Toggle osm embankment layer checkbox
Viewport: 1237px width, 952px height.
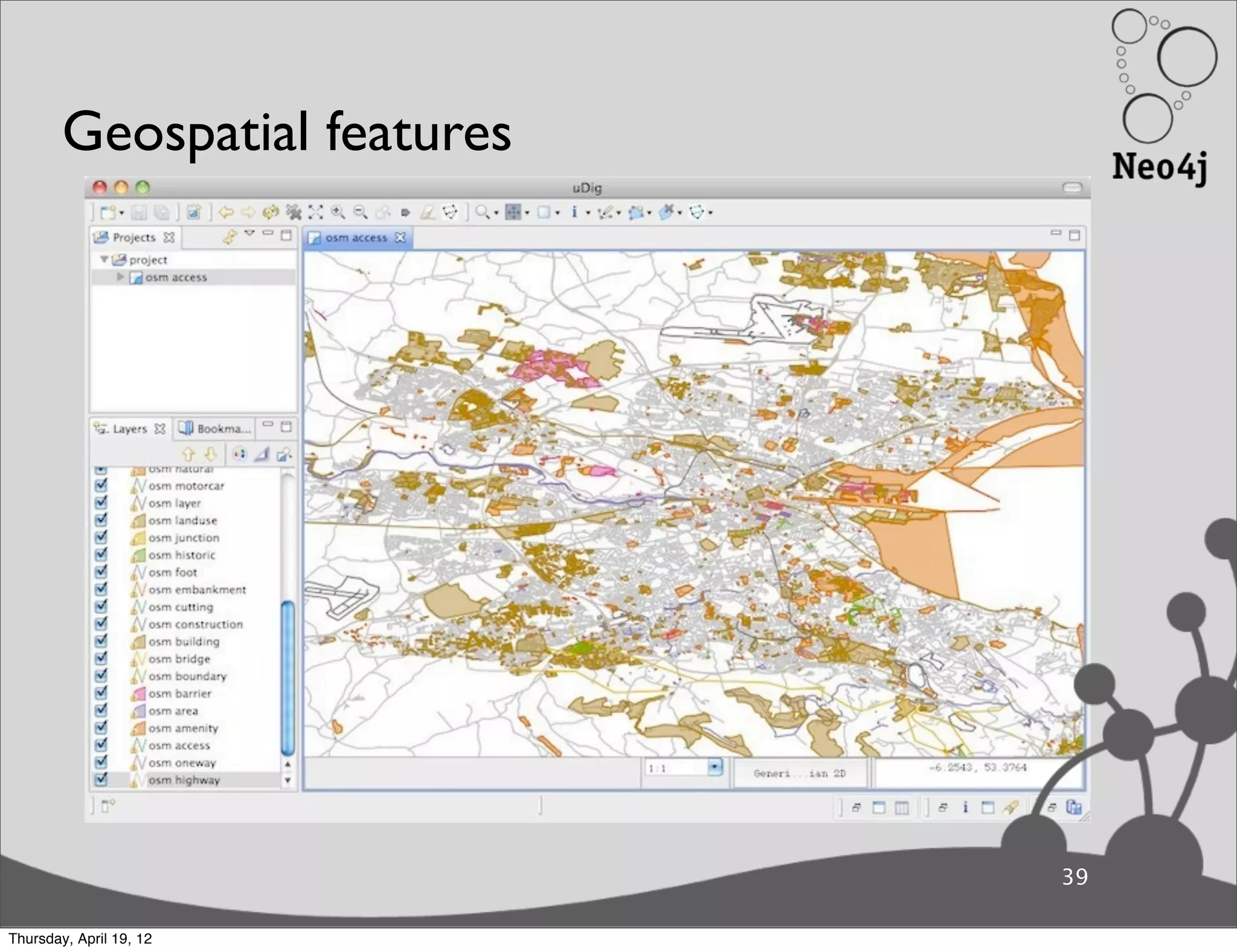coord(101,589)
